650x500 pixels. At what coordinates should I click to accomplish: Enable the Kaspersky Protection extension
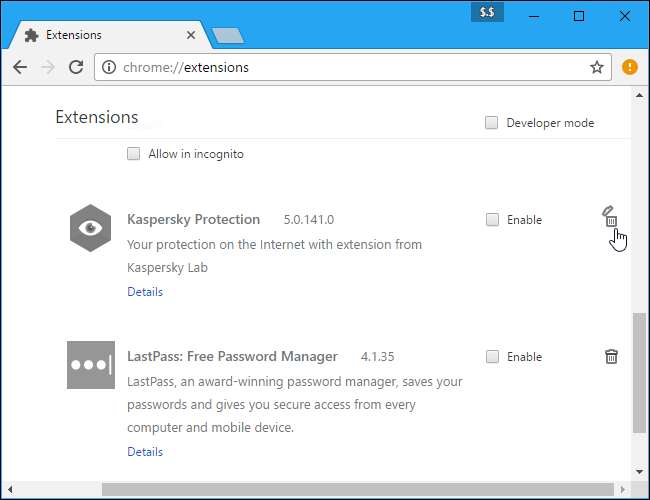pos(492,220)
